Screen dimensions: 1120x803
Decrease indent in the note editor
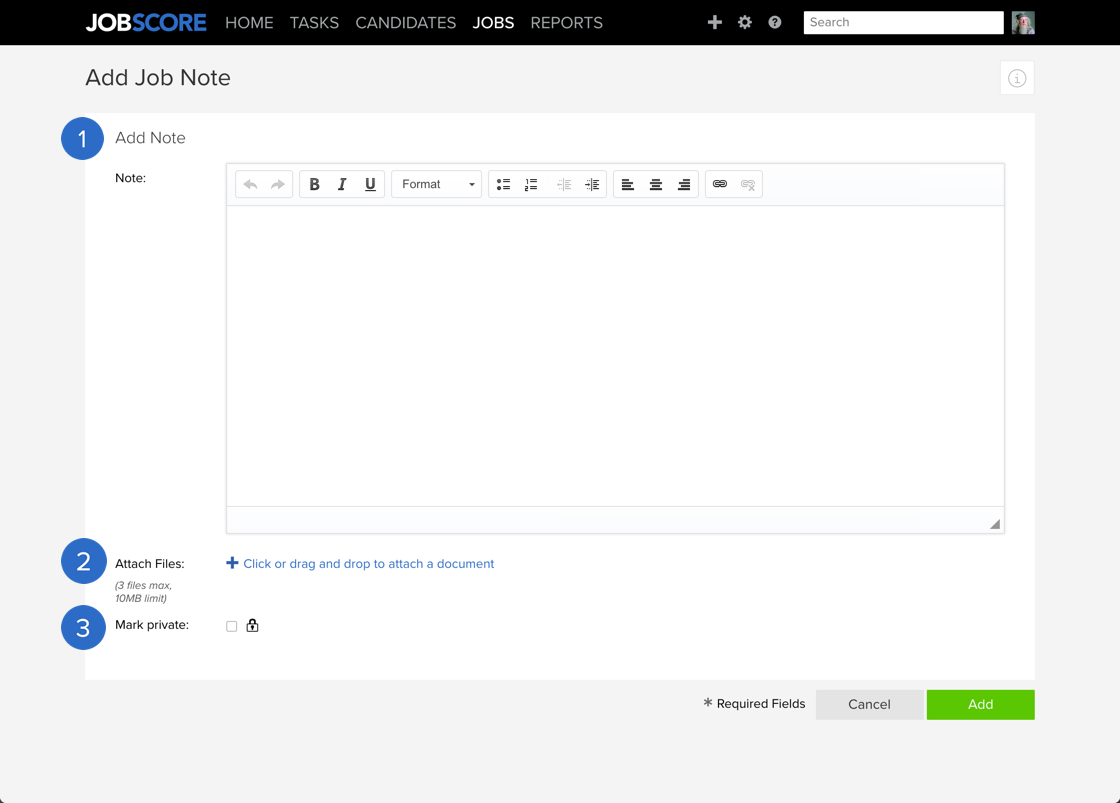(564, 184)
